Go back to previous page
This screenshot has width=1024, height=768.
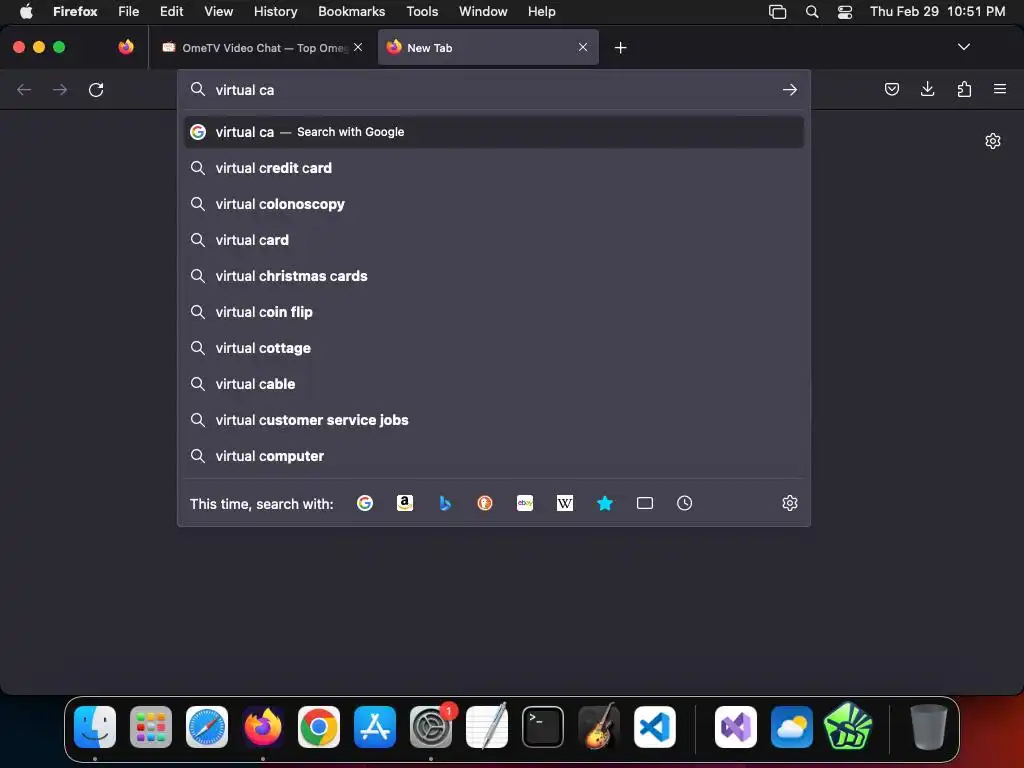tap(24, 89)
